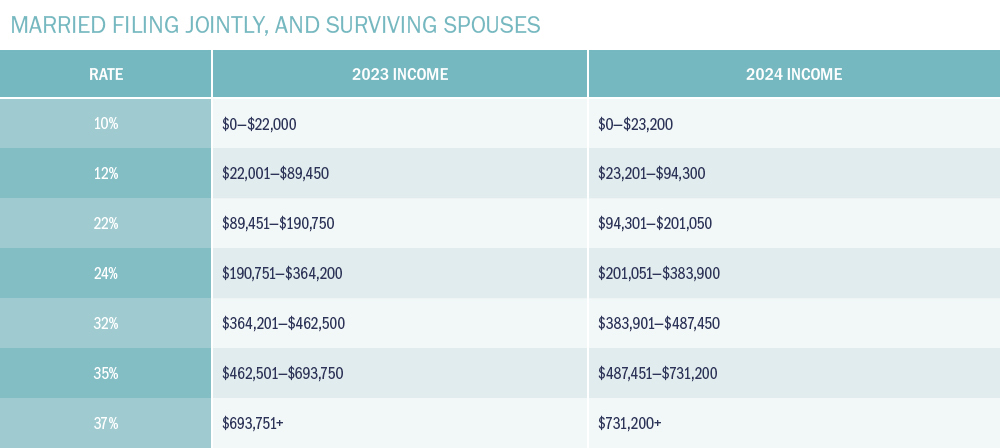Select the $487,451–$731,200 cell

tap(659, 373)
